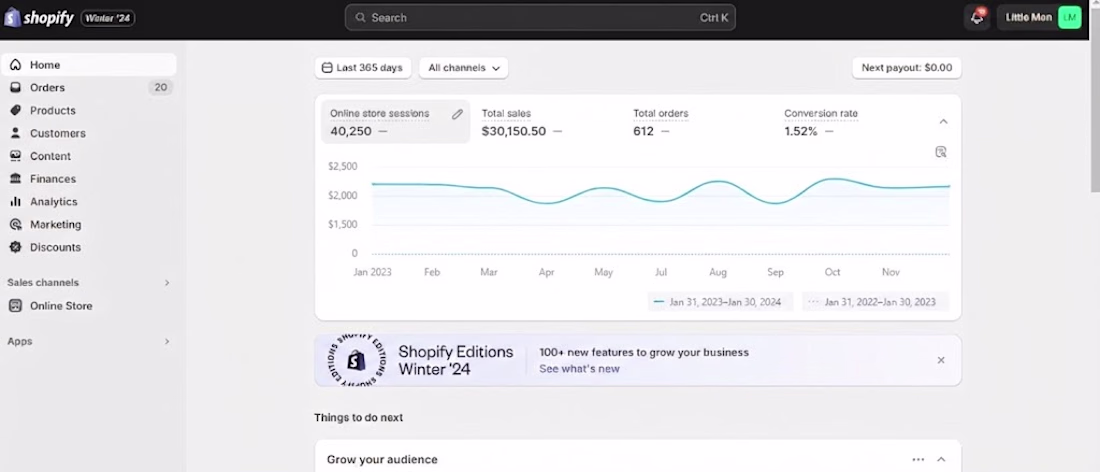The image size is (1100, 472).
Task: Click the See what's new link
Action: point(579,369)
